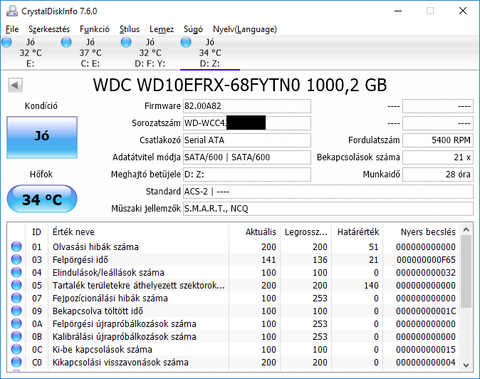480x379 pixels.
Task: Select Fejpozícionálási hibák száma attribute name
Action: [x=110, y=298]
